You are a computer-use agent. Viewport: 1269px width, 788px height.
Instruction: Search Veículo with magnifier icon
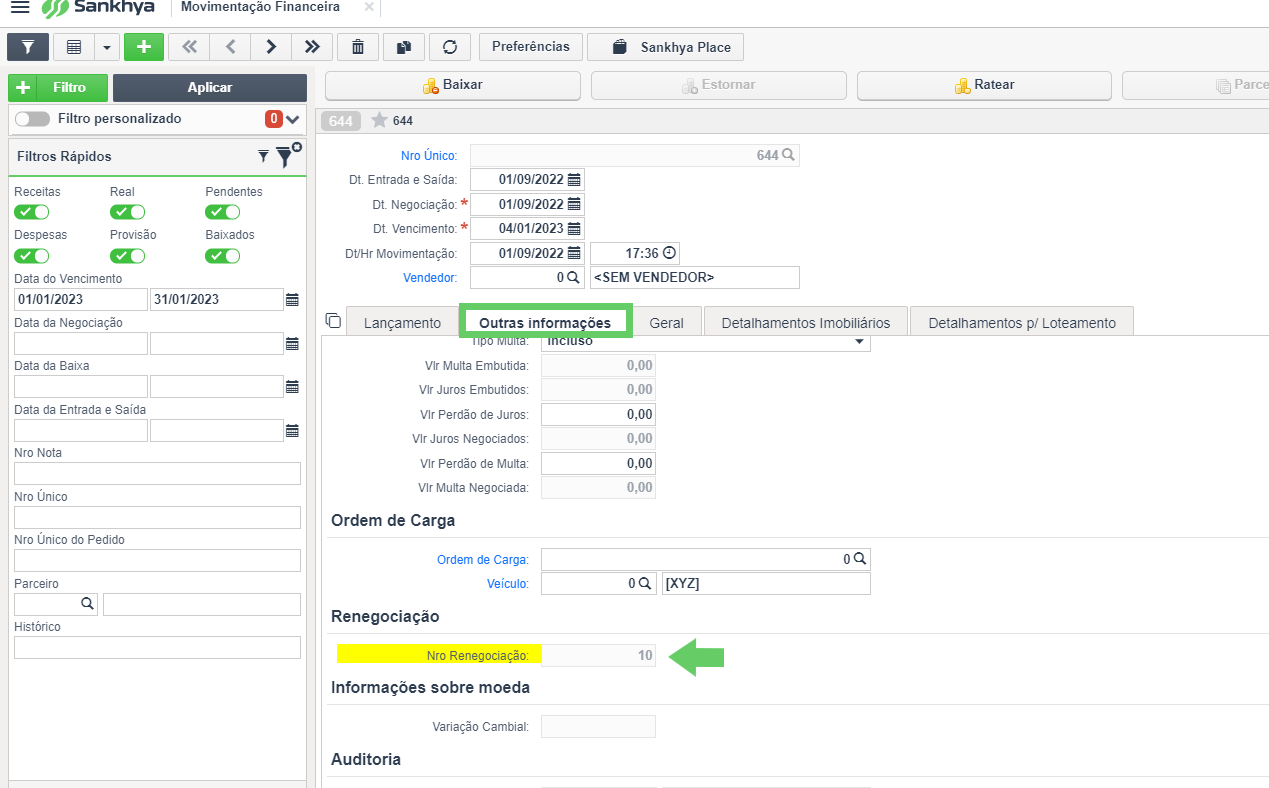click(645, 583)
